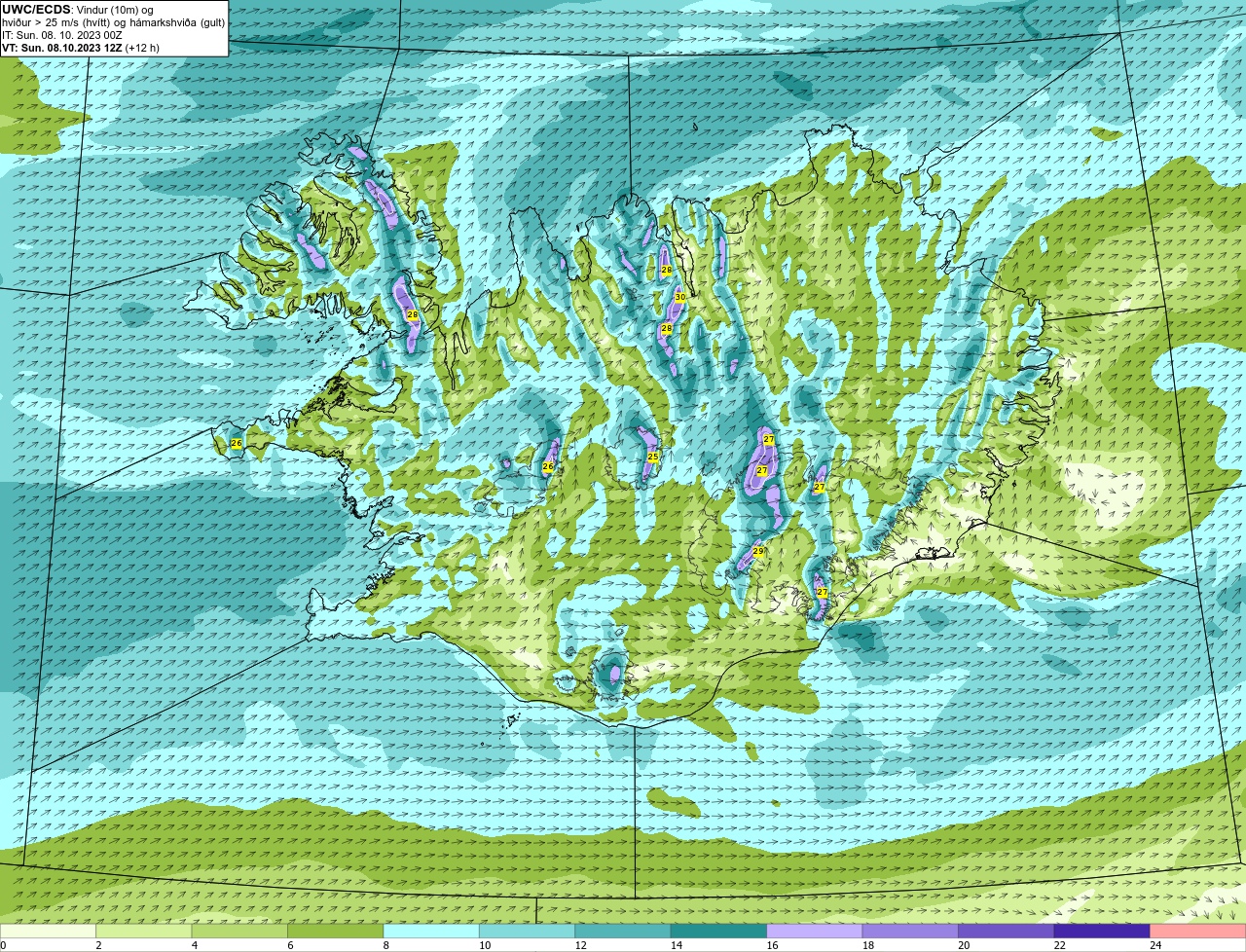Select the 8–10 m/s light cyan swatch

tap(432, 932)
